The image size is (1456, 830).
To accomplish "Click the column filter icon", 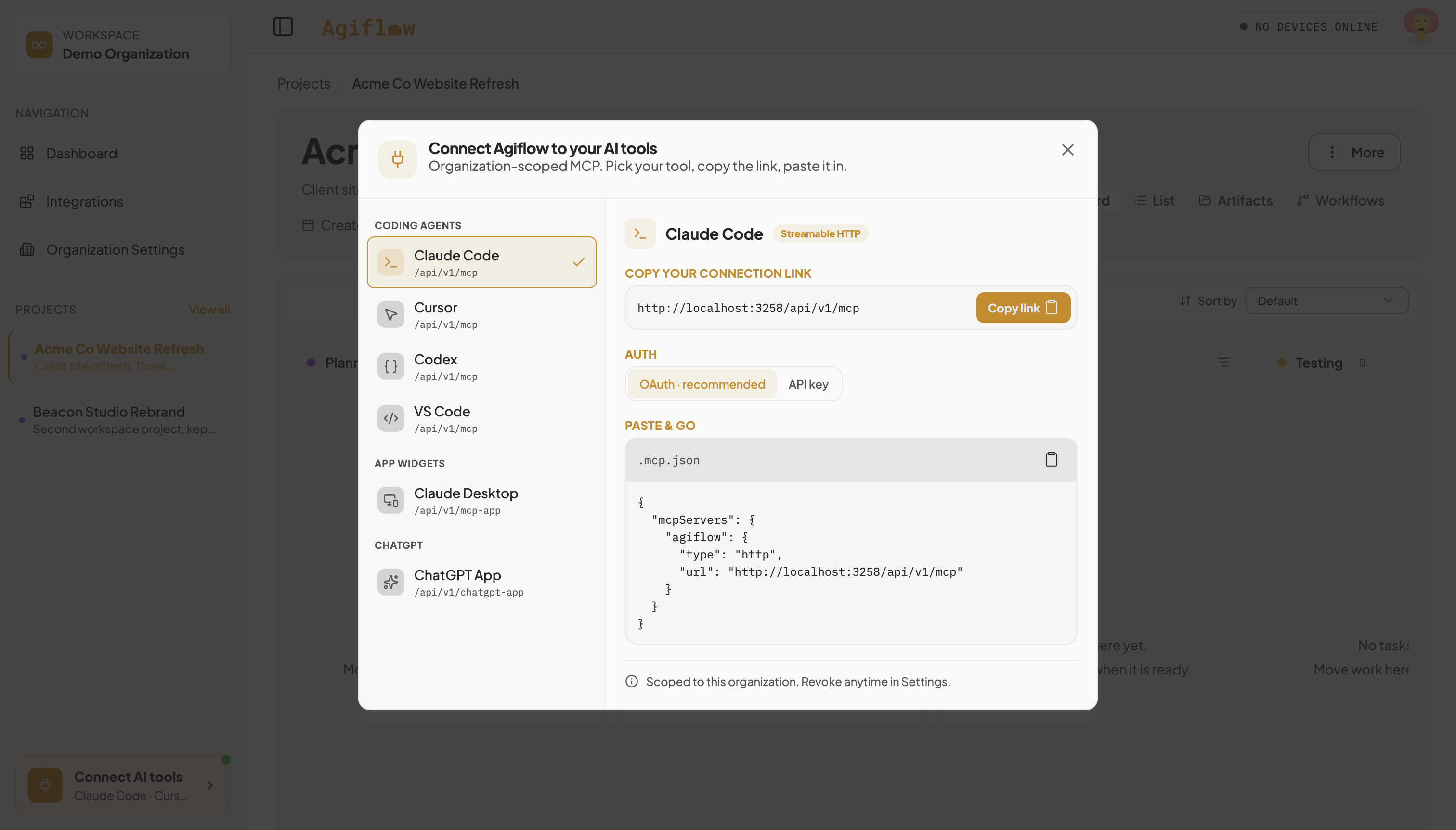I will point(1223,363).
